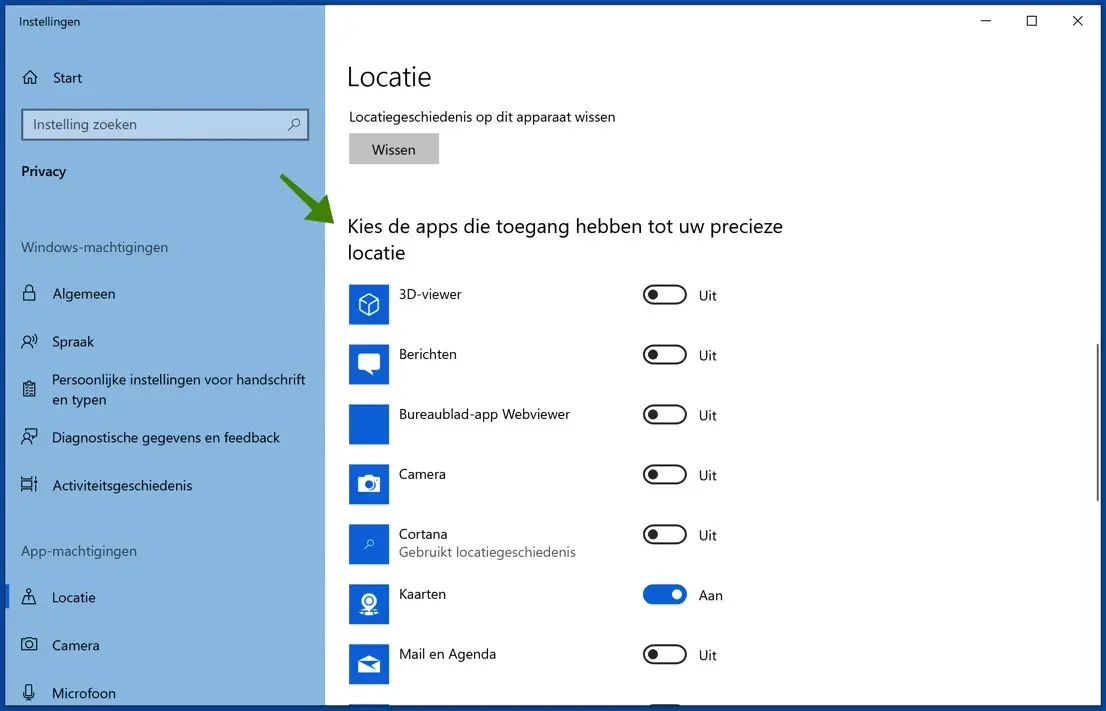The image size is (1106, 711).
Task: Click the Instelling zoeken search field
Action: [x=165, y=125]
